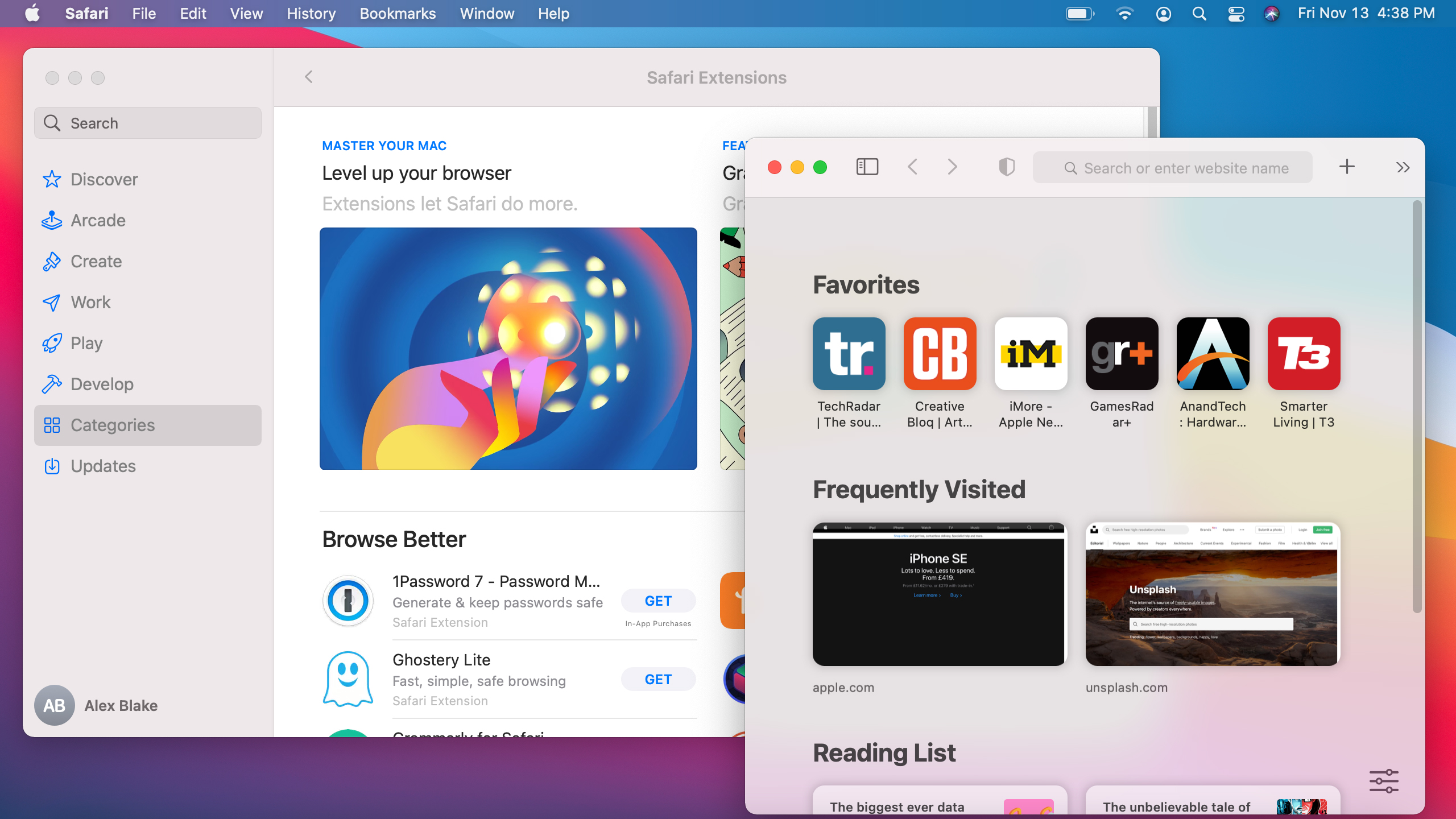The width and height of the screenshot is (1456, 819).
Task: Click the App Store search field
Action: pos(148,123)
